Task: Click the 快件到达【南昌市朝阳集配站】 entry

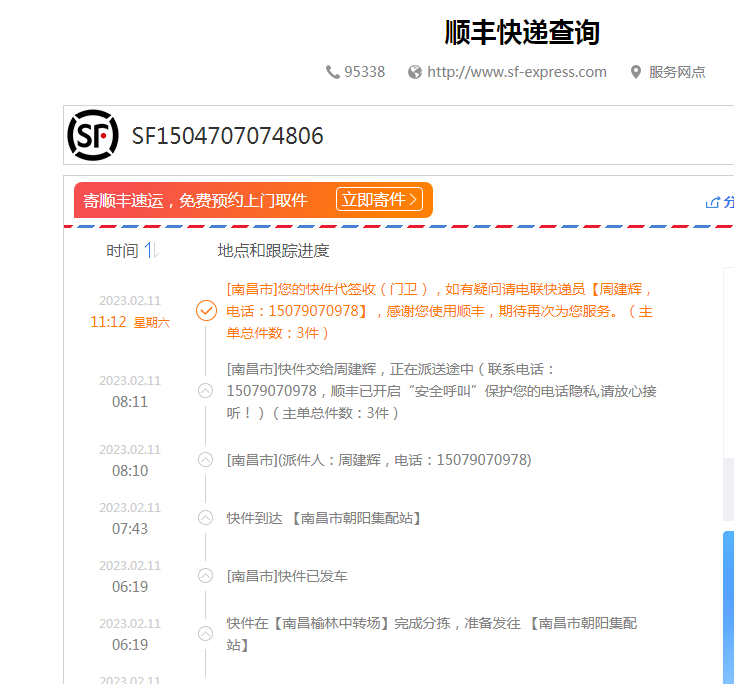Action: click(324, 518)
